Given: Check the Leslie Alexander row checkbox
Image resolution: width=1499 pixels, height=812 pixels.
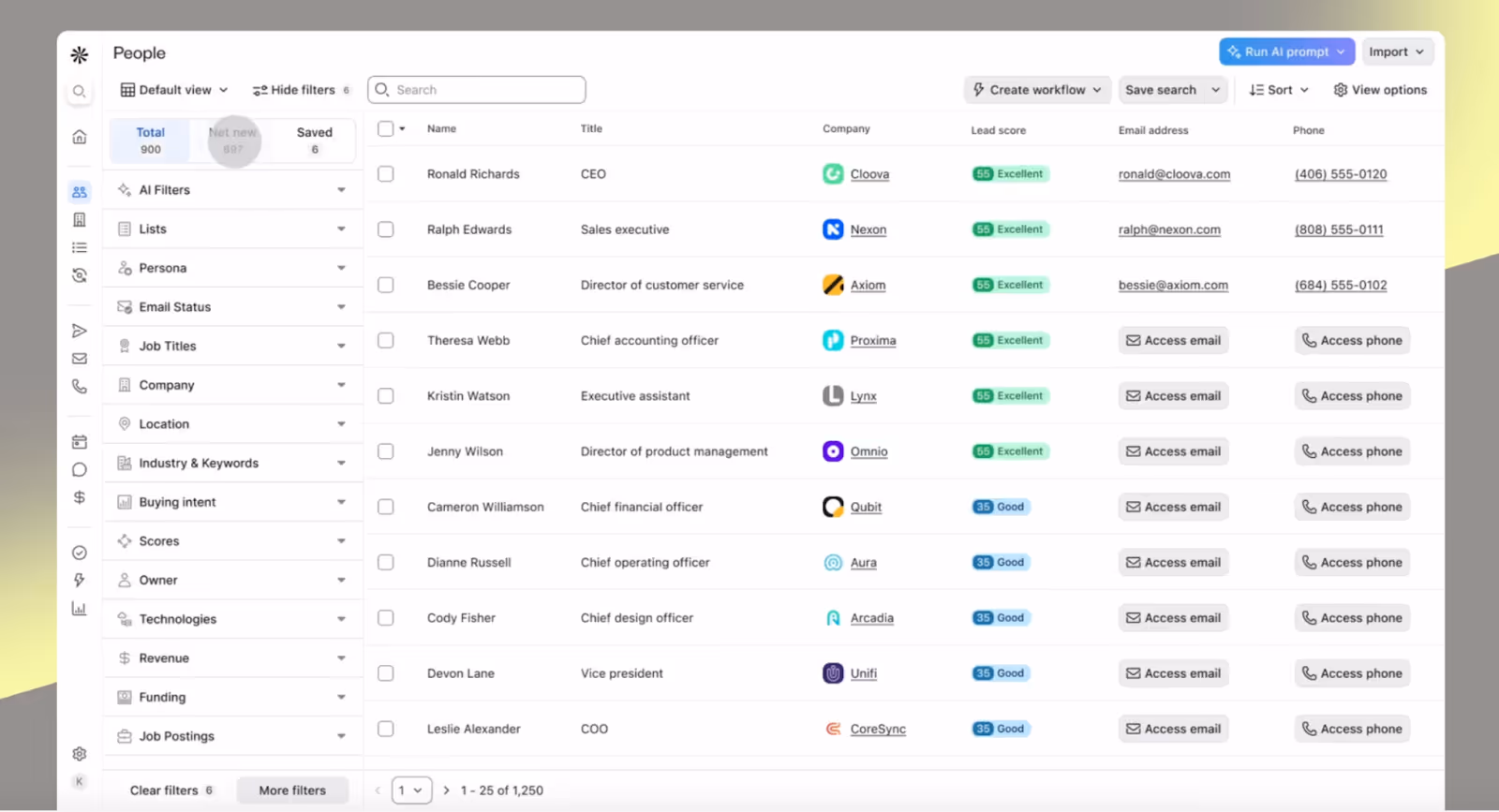Looking at the screenshot, I should tap(385, 729).
